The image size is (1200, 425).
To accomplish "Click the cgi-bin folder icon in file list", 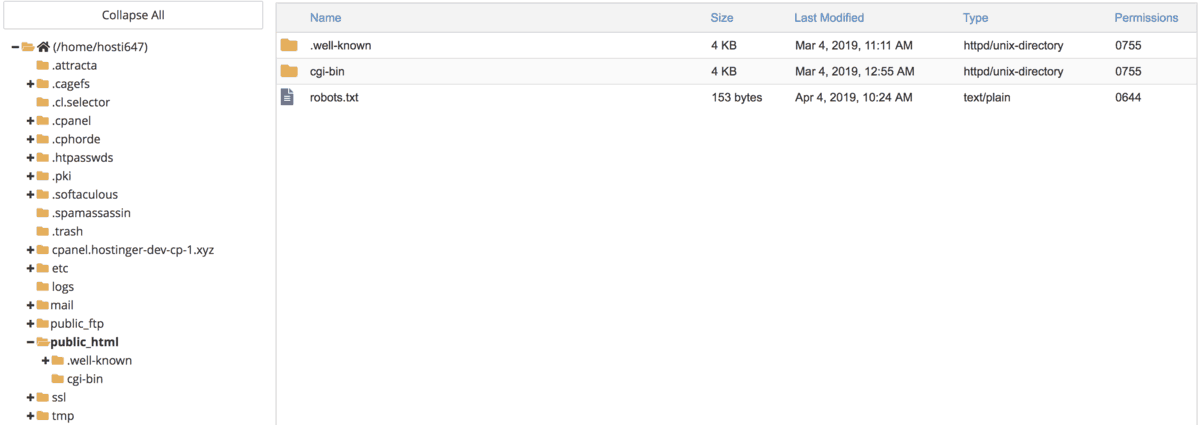I will point(289,71).
